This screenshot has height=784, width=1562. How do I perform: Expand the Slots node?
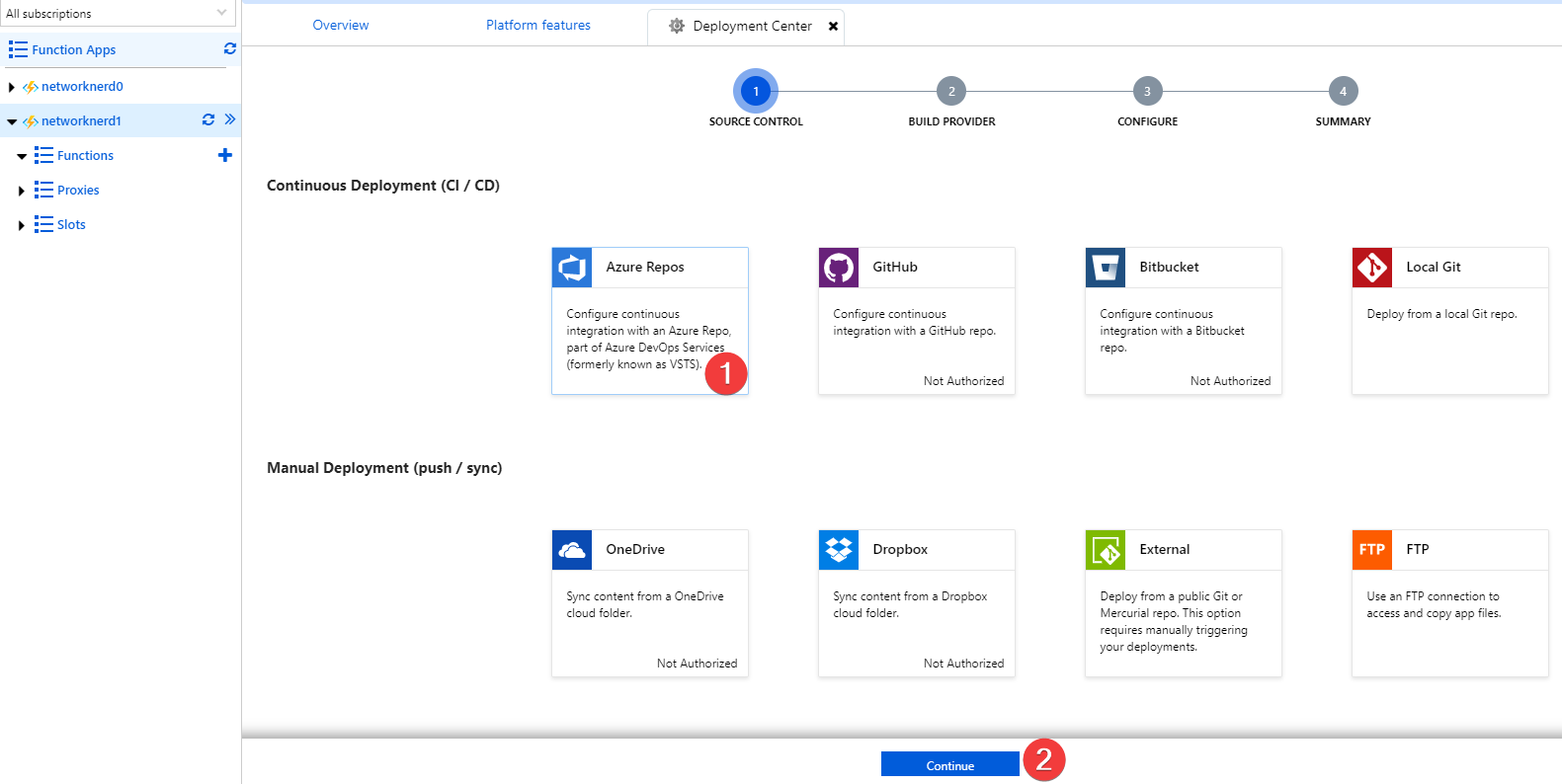[x=21, y=225]
